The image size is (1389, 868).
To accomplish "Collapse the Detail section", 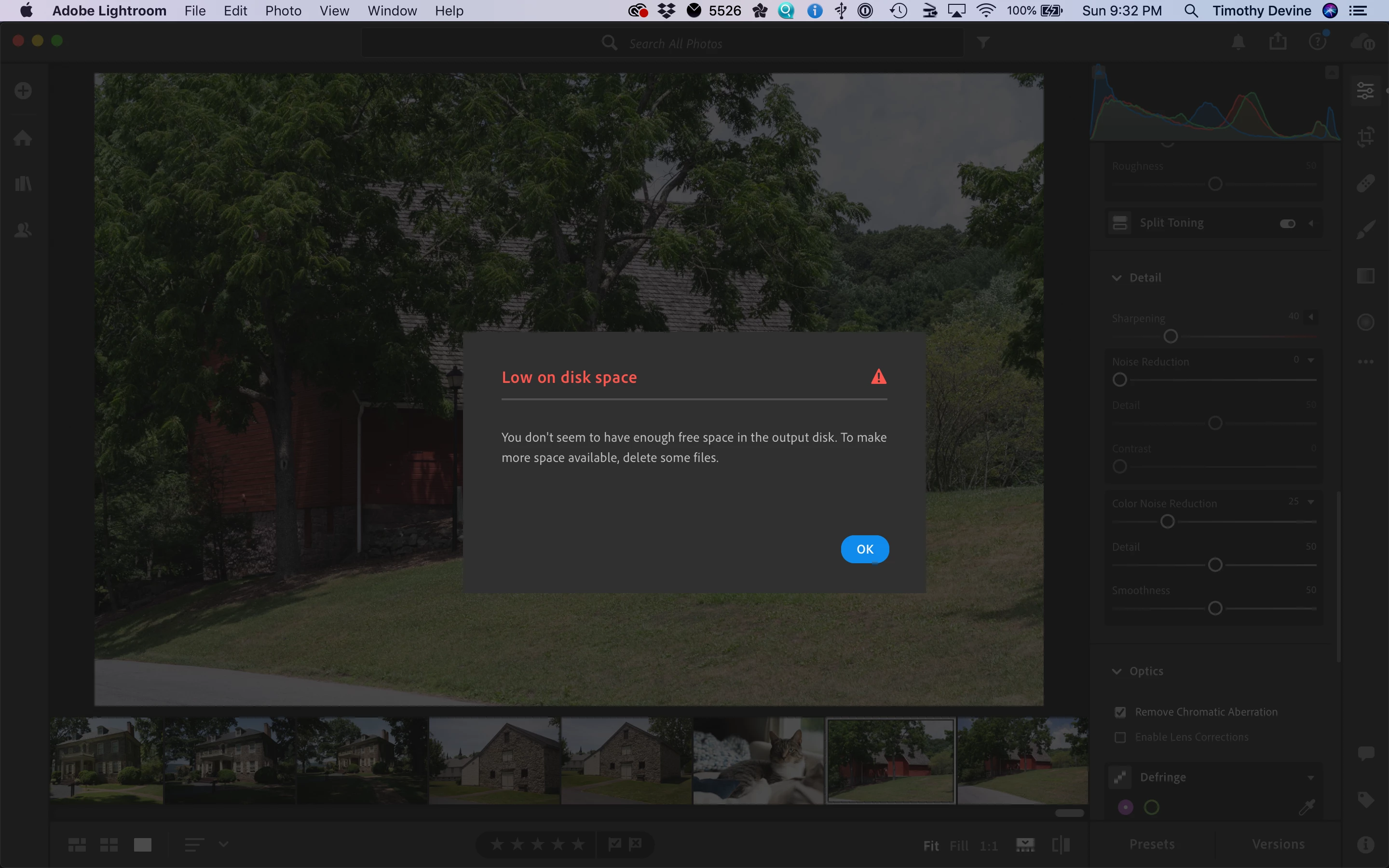I will tap(1117, 278).
